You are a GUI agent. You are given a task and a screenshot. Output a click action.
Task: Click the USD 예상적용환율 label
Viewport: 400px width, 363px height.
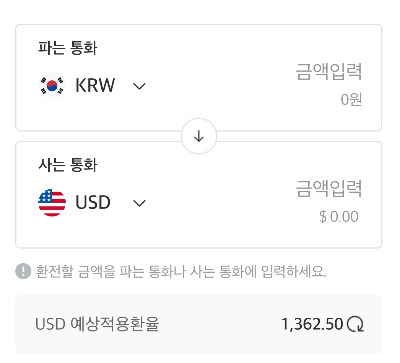point(97,324)
